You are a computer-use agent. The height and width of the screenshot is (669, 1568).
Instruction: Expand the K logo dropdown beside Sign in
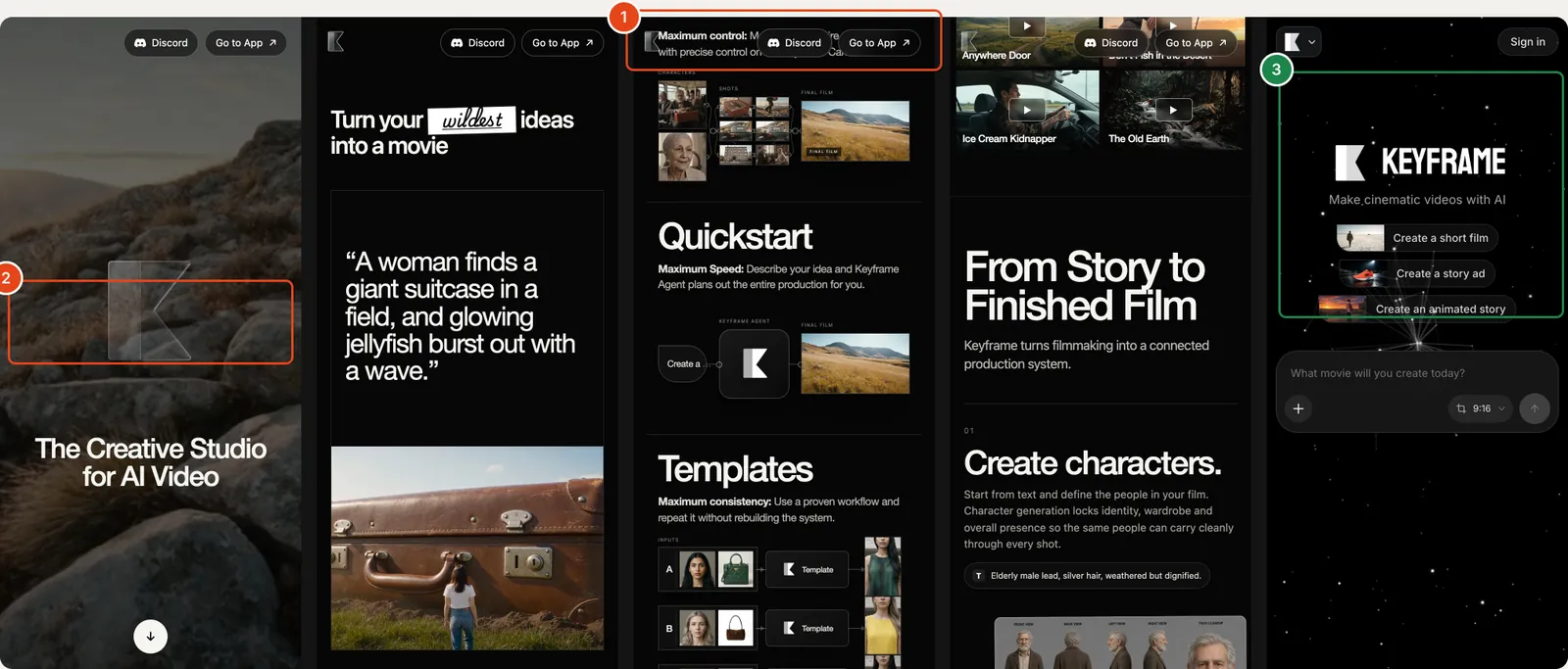pos(1298,42)
